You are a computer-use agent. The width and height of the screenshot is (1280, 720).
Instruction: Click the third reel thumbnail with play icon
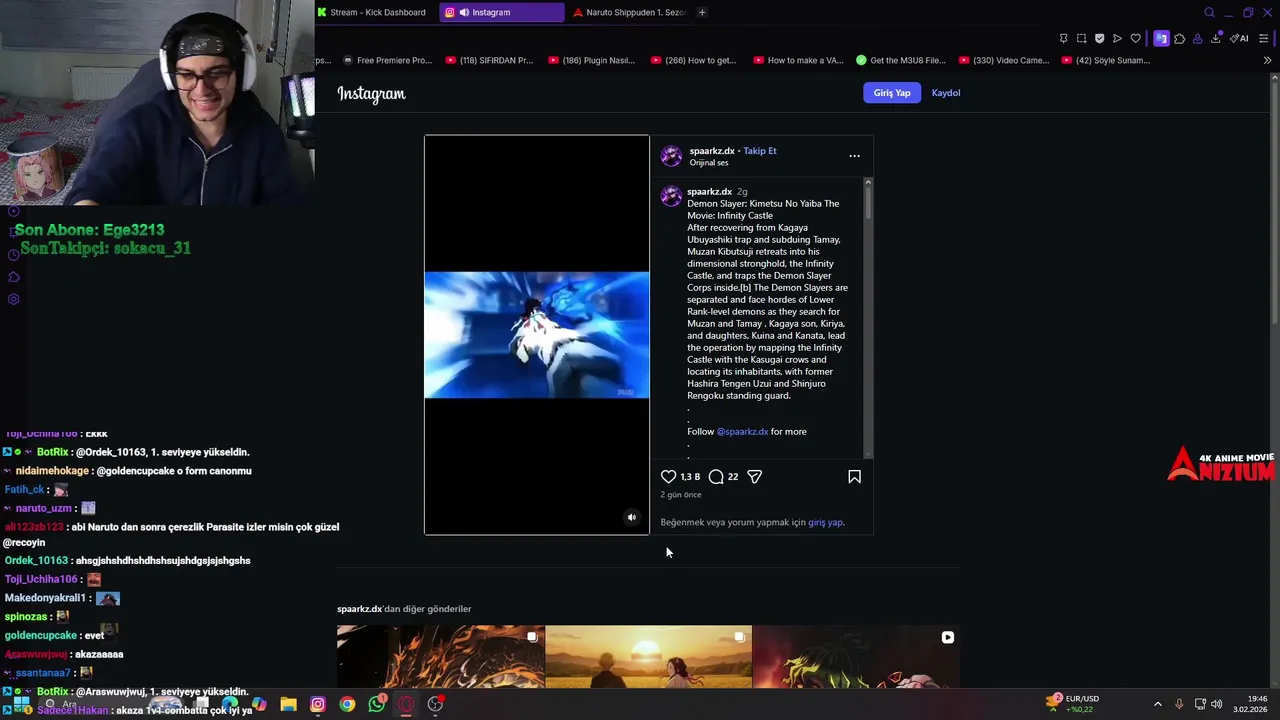point(856,657)
